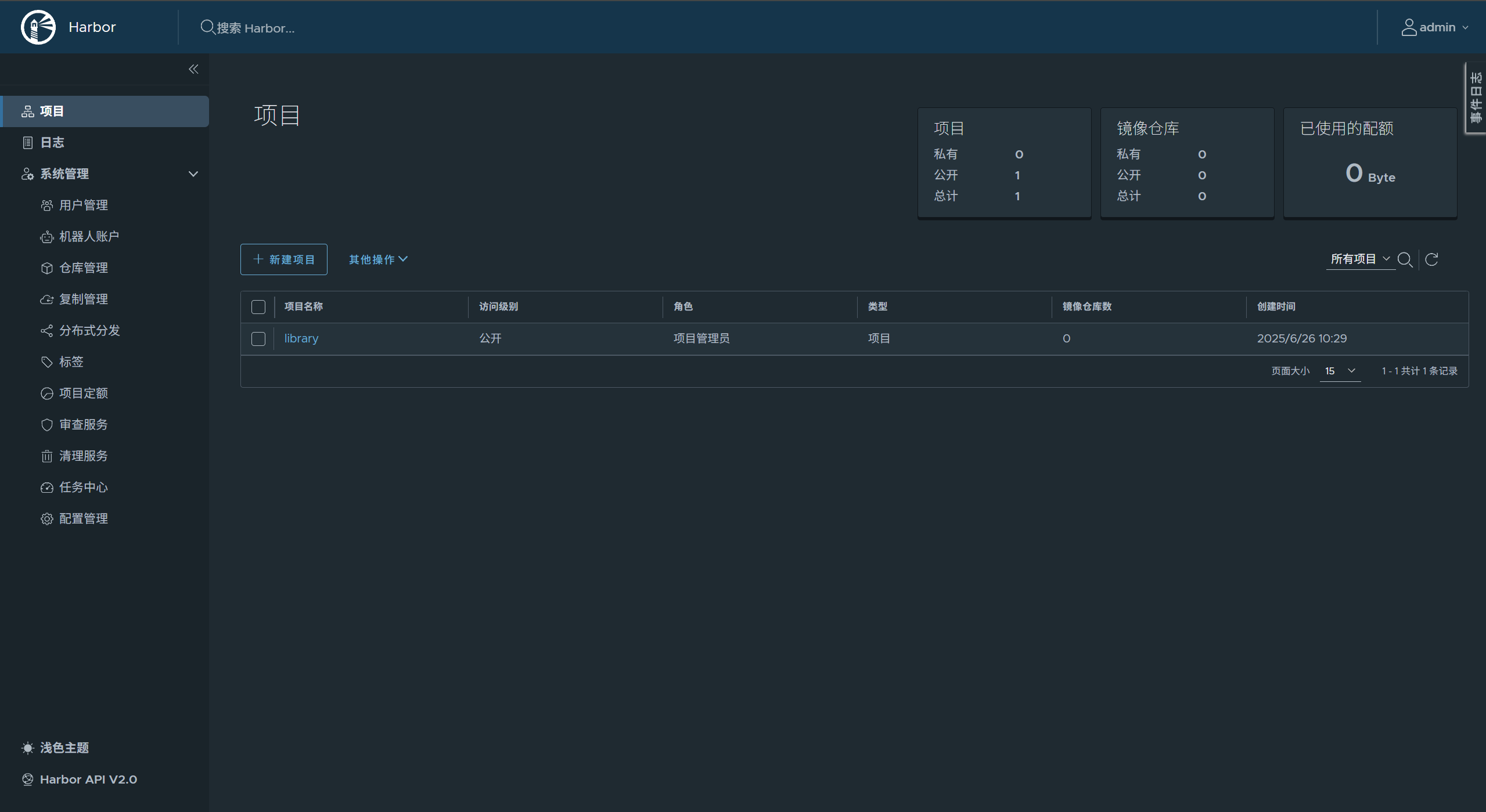Click the Harbor API globe icon
This screenshot has width=1486, height=812.
[x=27, y=779]
